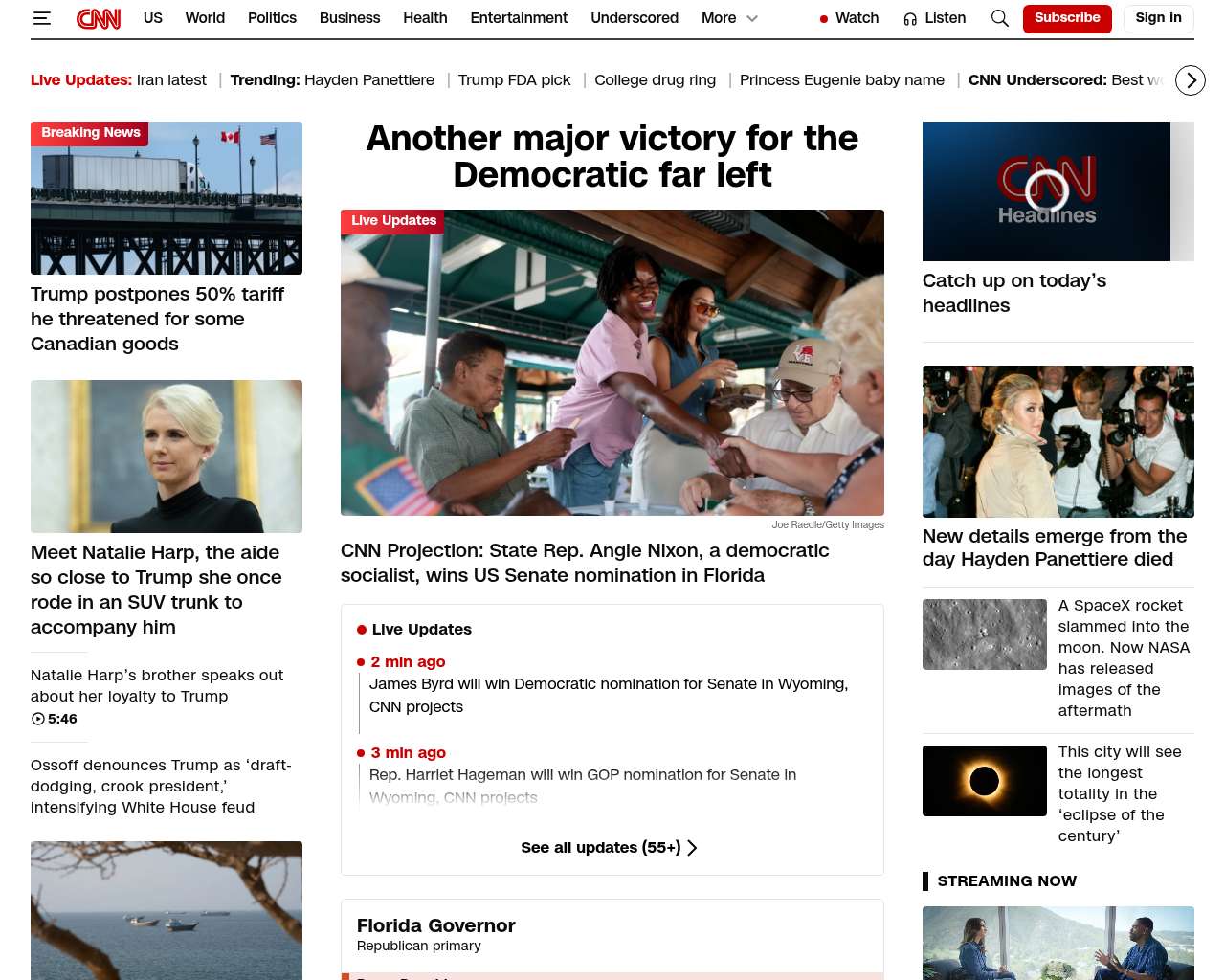This screenshot has height=980, width=1225.
Task: Open the moon surface thumbnail
Action: (985, 635)
